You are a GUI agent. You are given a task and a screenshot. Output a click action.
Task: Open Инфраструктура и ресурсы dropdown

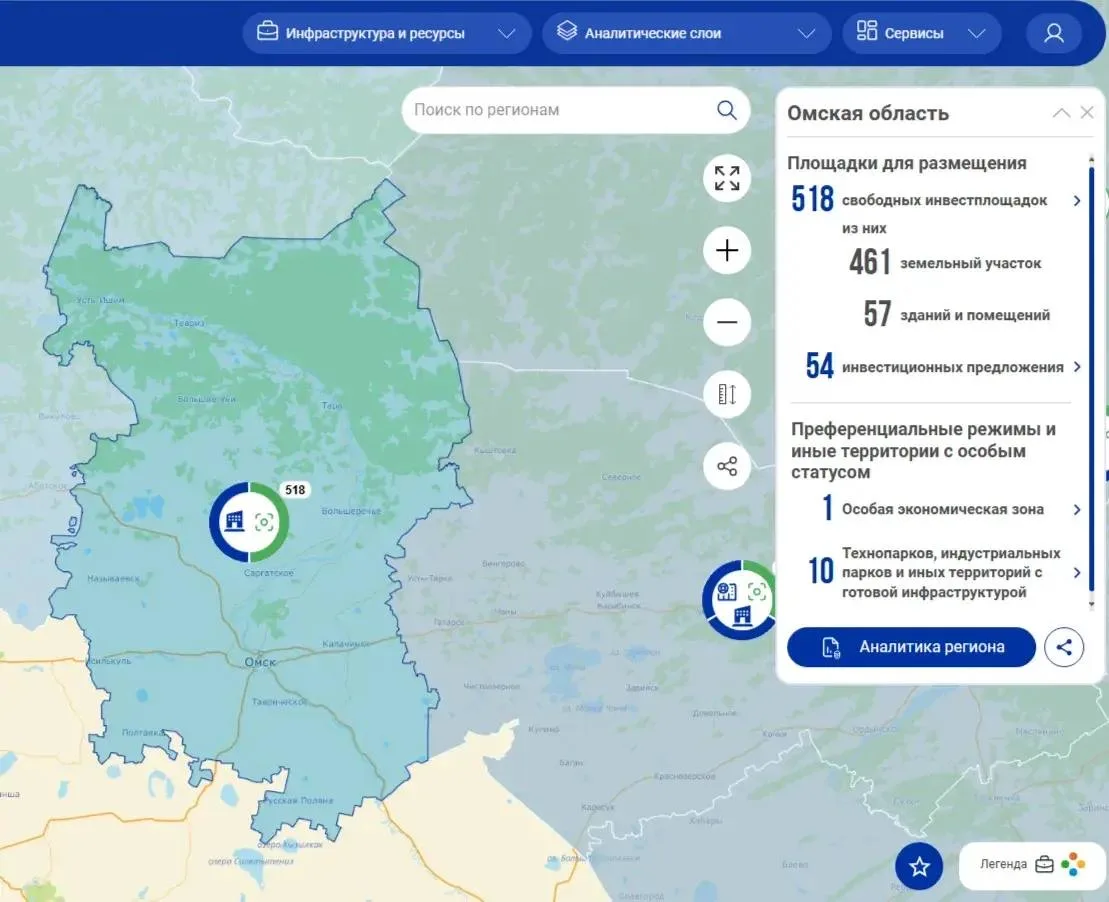(386, 33)
